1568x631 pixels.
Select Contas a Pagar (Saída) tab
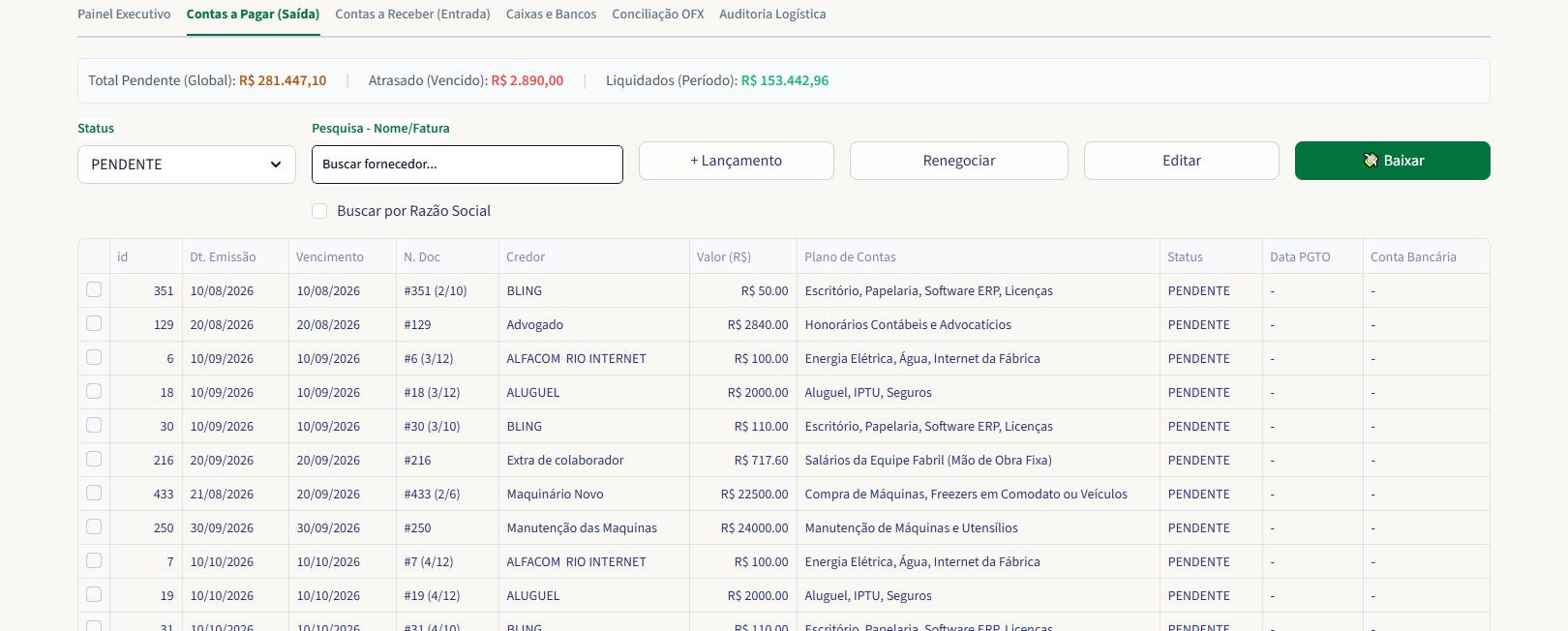coord(253,15)
